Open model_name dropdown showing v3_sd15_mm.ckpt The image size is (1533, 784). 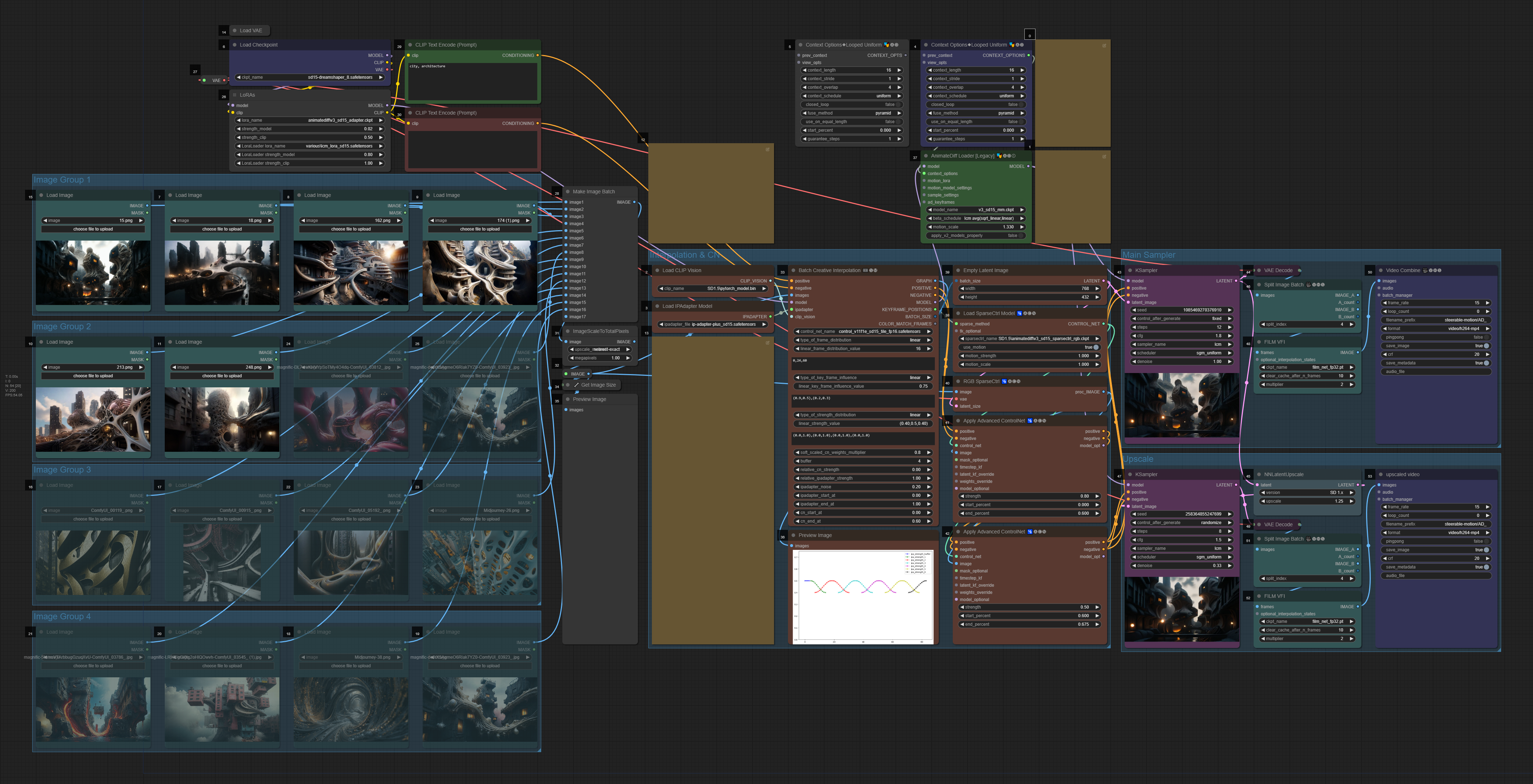point(976,210)
